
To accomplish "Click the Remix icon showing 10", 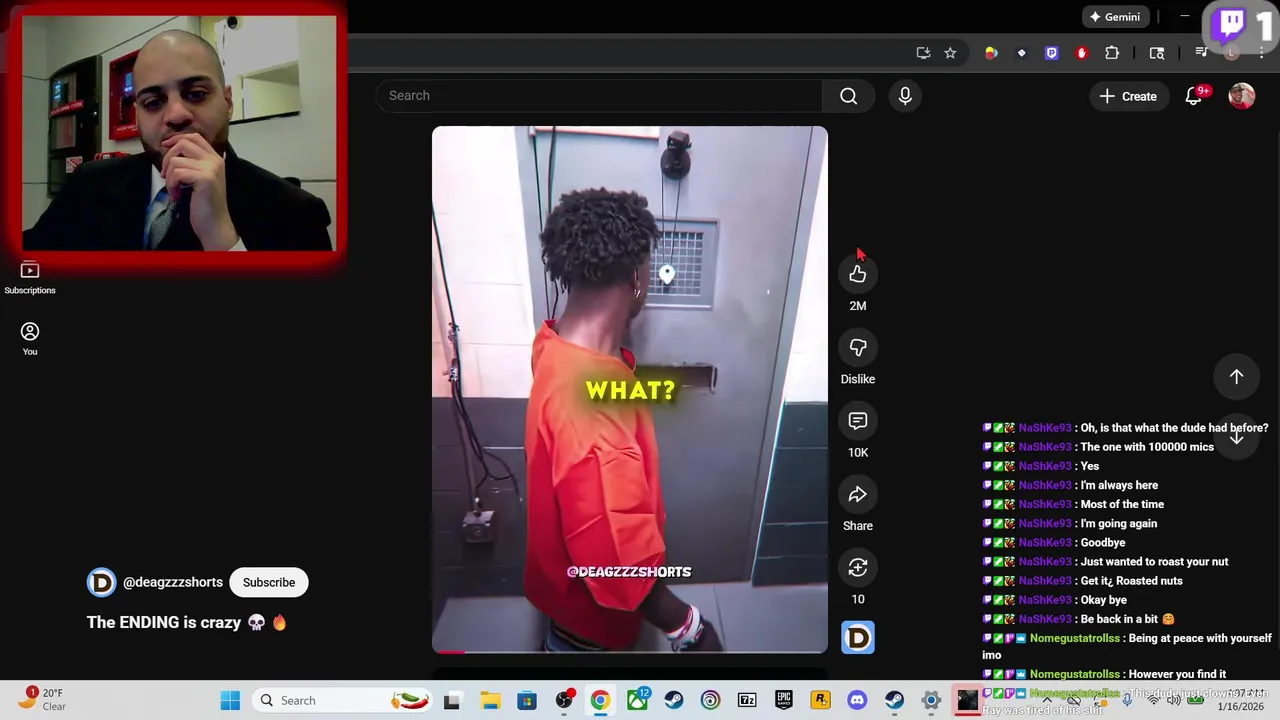I will (x=857, y=567).
